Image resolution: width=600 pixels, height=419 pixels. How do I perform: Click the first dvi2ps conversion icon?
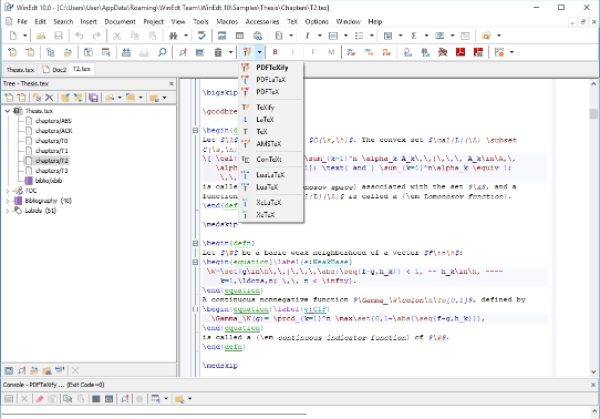coord(351,52)
